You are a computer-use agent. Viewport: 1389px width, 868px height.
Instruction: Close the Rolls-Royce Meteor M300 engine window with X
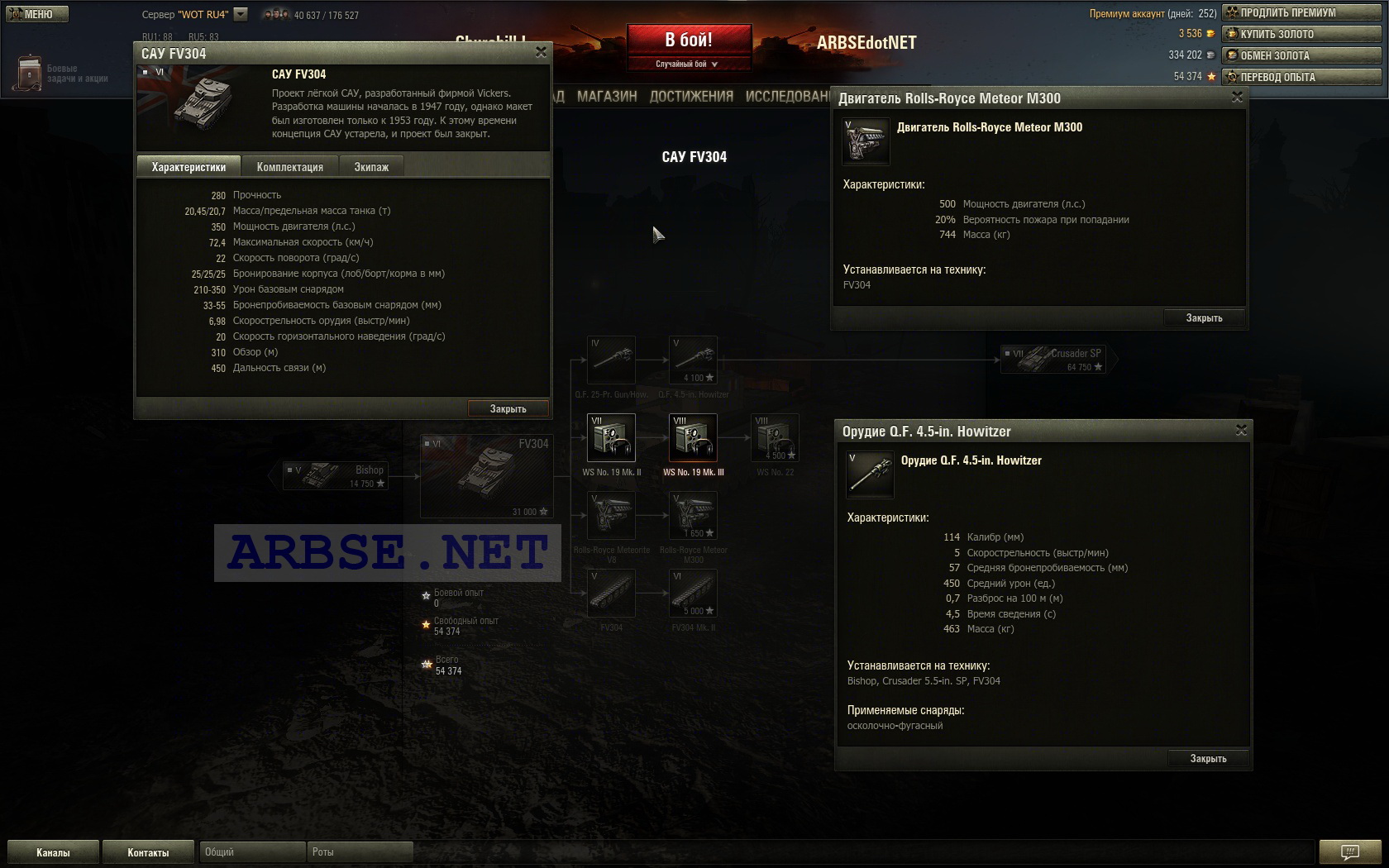coord(1237,97)
